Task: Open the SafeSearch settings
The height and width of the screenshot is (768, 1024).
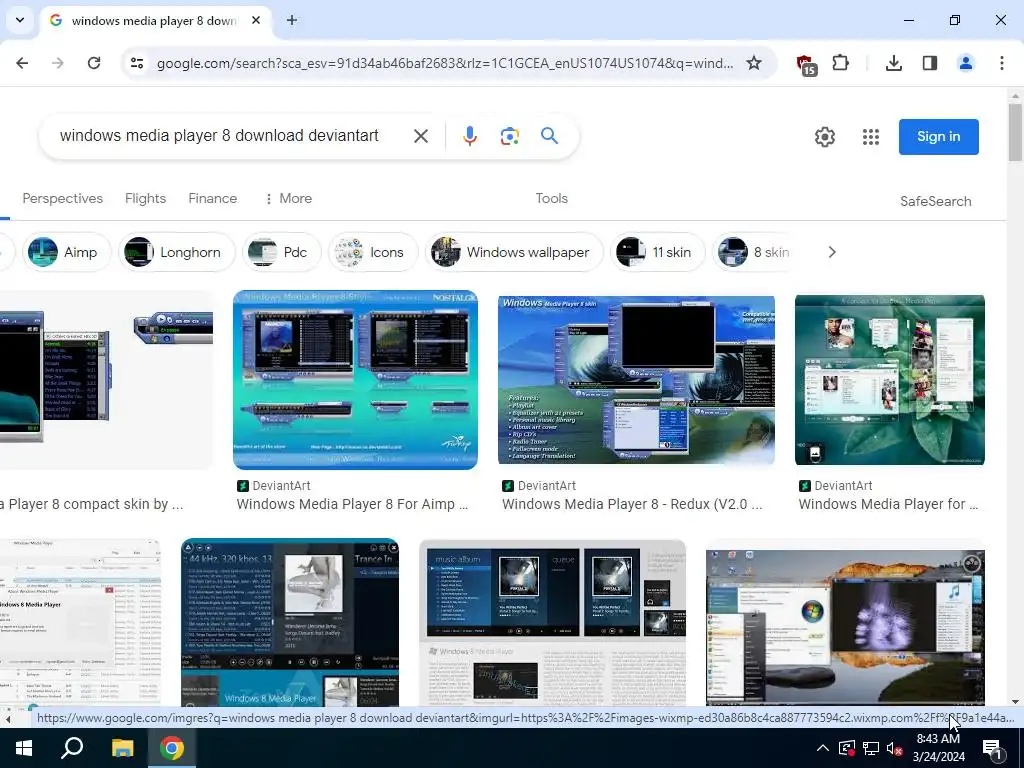Action: click(x=935, y=201)
